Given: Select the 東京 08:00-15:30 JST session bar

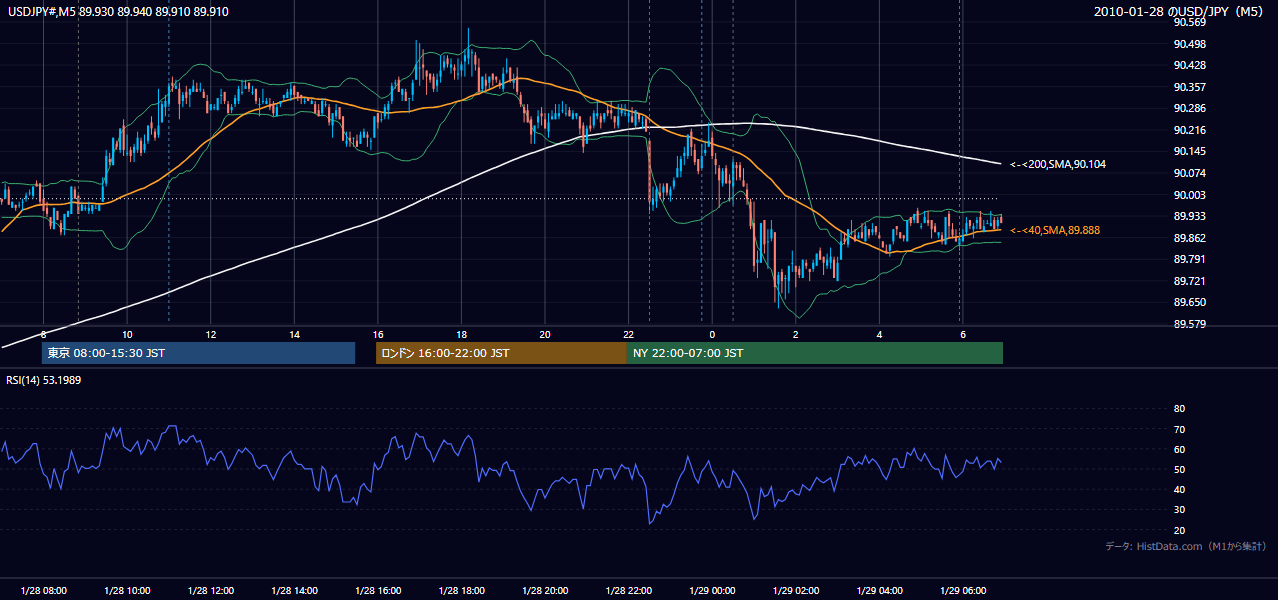Looking at the screenshot, I should click(198, 353).
